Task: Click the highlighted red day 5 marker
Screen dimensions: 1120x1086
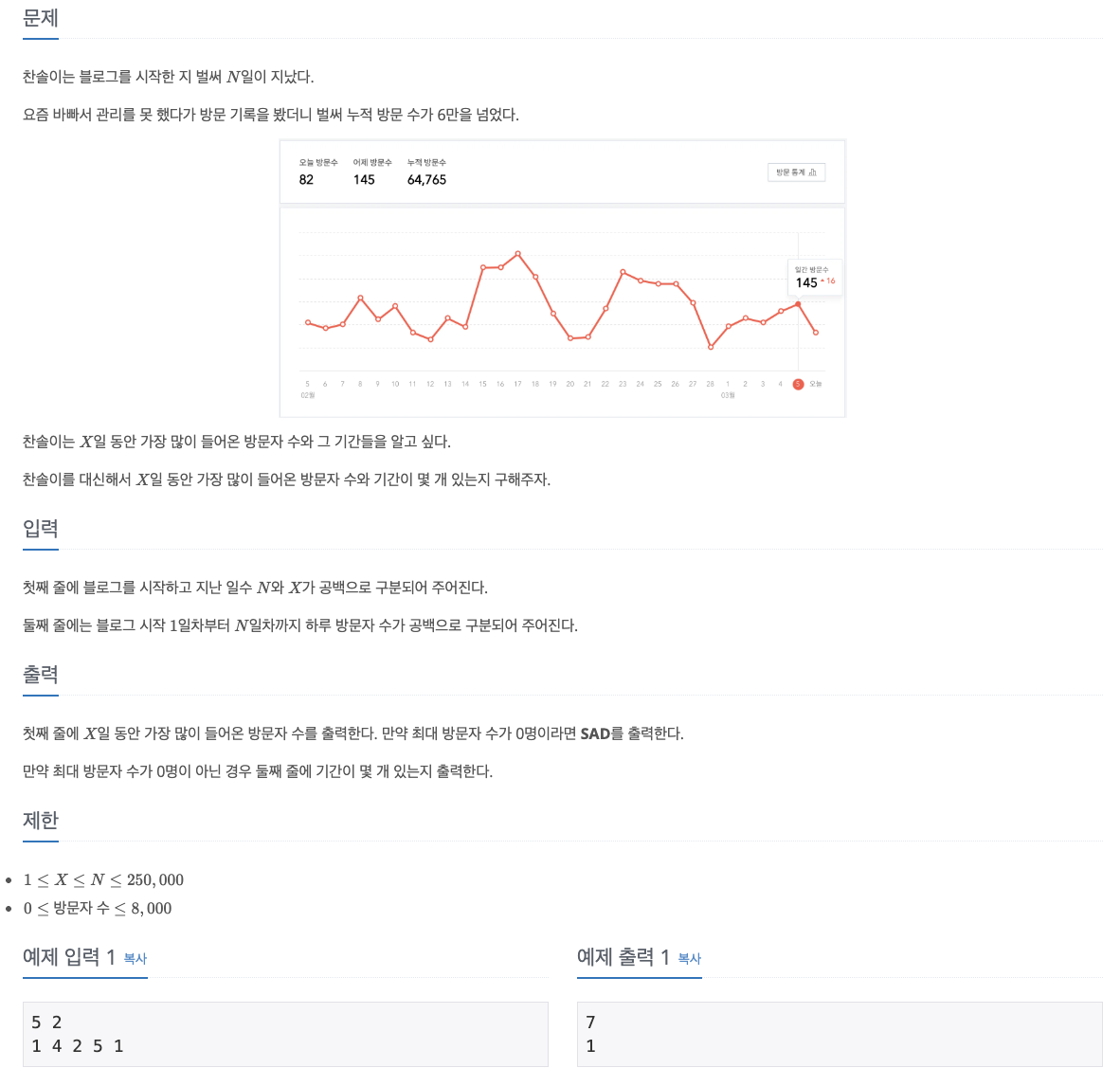Action: pyautogui.click(x=798, y=385)
